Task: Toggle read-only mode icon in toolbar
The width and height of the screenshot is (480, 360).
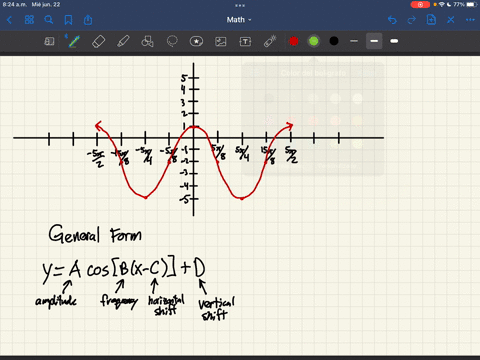Action: pyautogui.click(x=49, y=41)
